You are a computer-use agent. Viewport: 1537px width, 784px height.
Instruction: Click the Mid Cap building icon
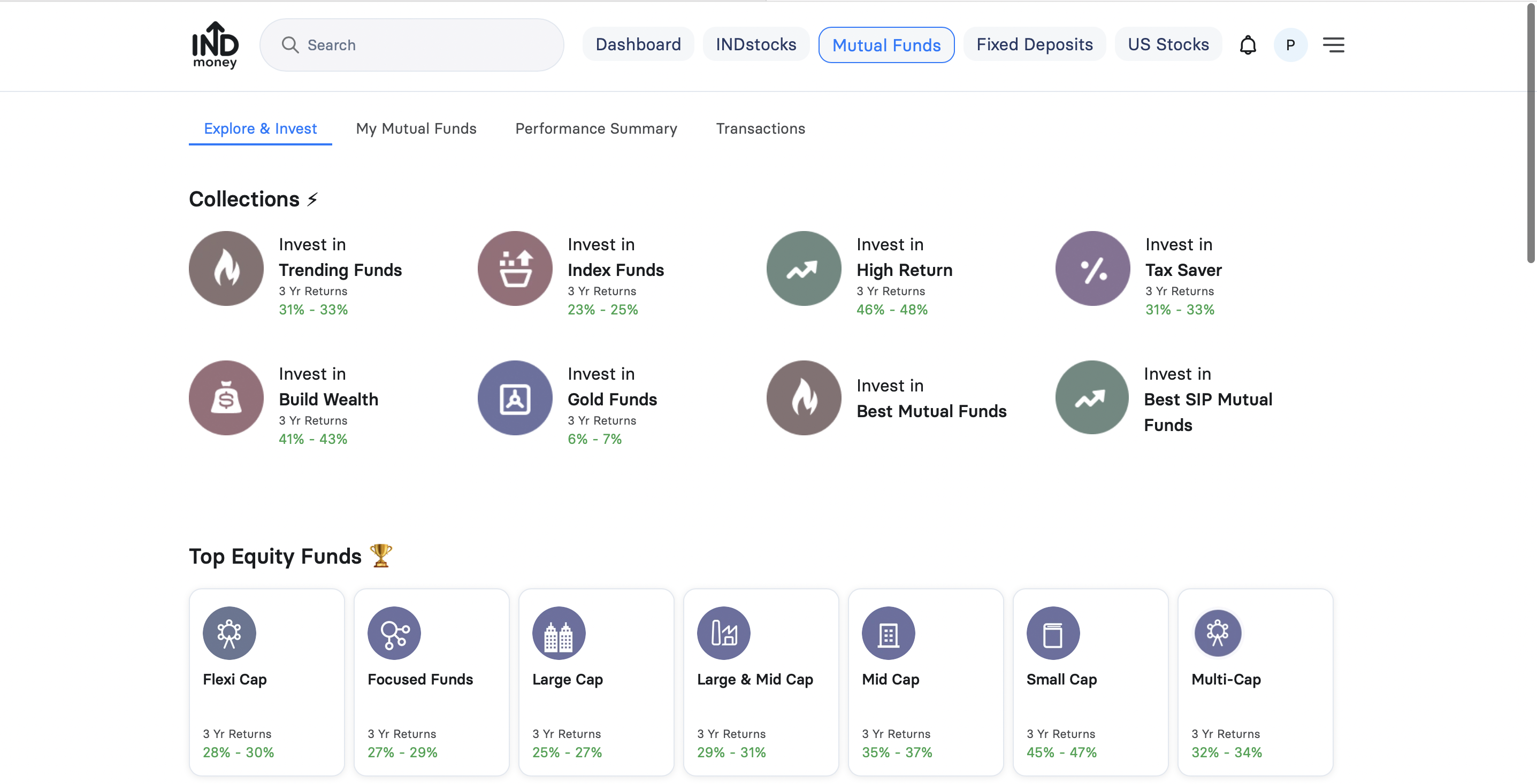[888, 633]
